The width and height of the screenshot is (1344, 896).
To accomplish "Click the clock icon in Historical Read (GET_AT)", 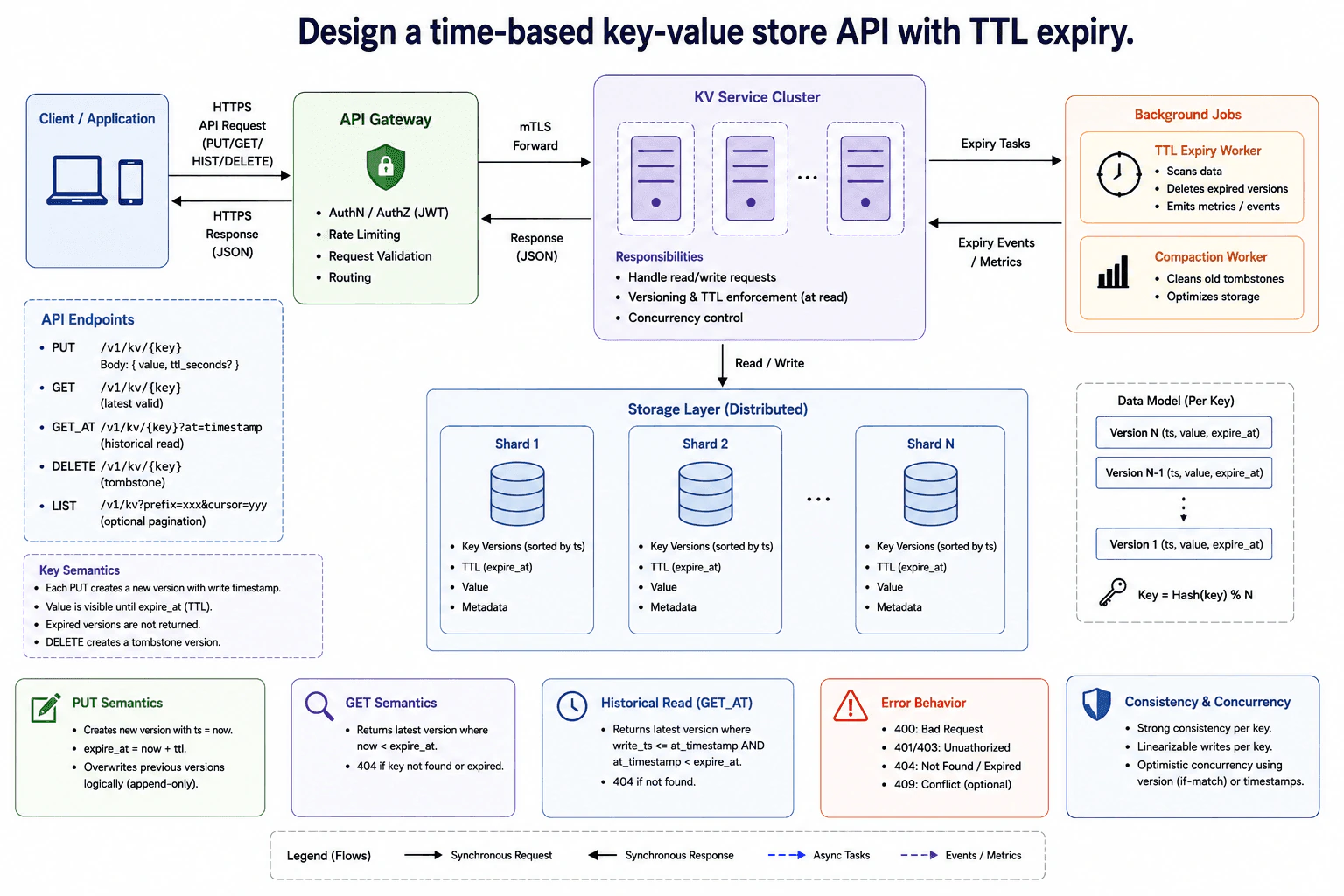I will [572, 706].
